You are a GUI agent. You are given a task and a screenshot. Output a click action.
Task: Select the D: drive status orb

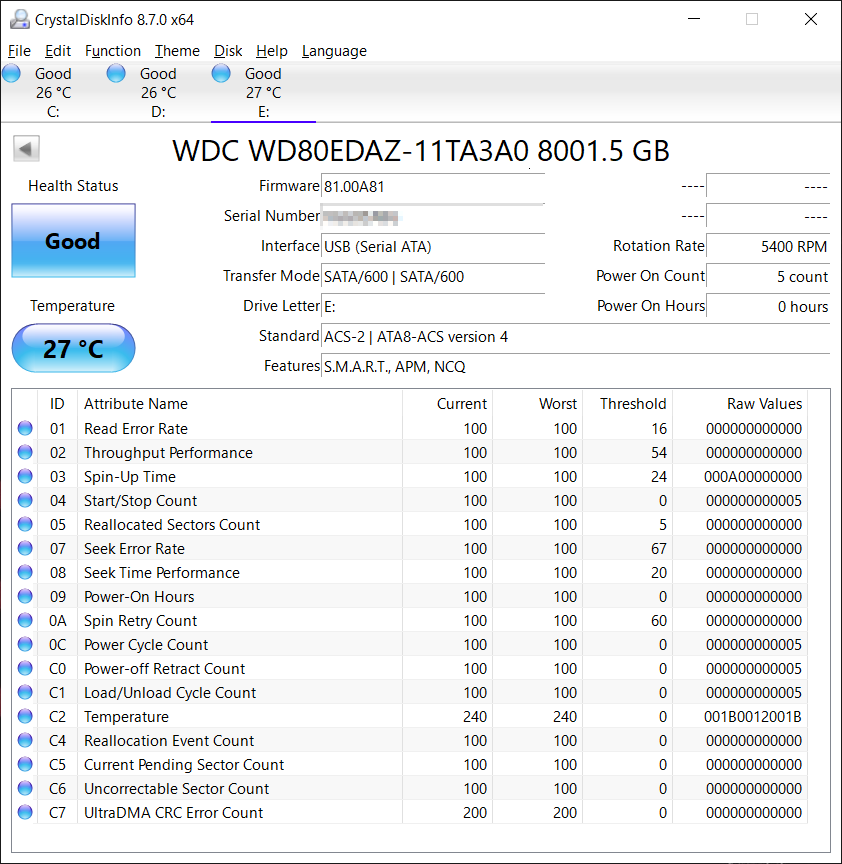pyautogui.click(x=116, y=73)
